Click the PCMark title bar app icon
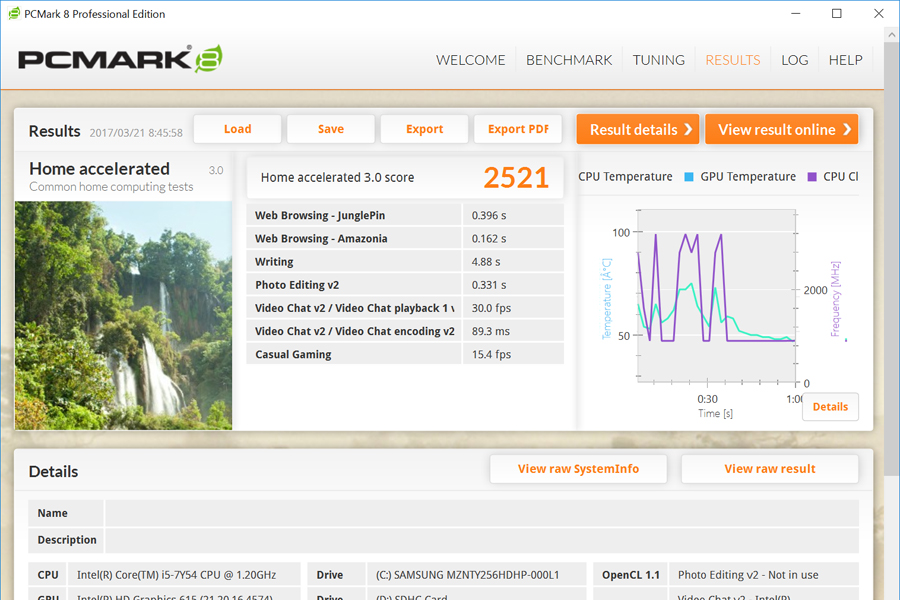The width and height of the screenshot is (900, 600). click(x=14, y=13)
